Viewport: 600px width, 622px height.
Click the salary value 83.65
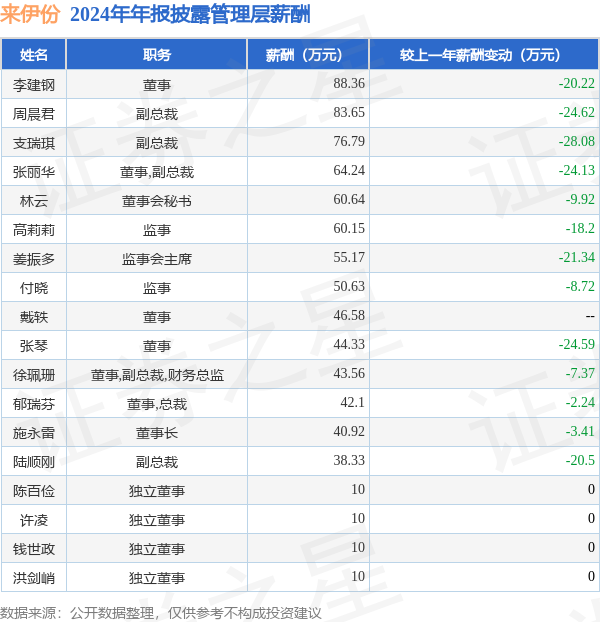pos(349,112)
